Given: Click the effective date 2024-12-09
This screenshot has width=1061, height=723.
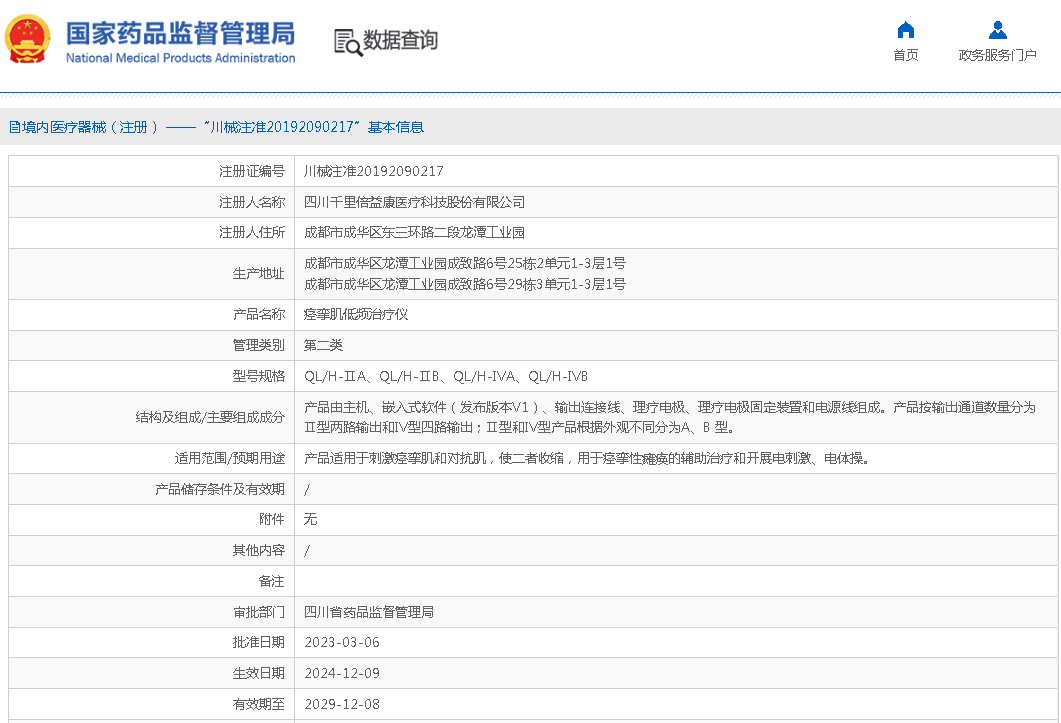Looking at the screenshot, I should (341, 673).
